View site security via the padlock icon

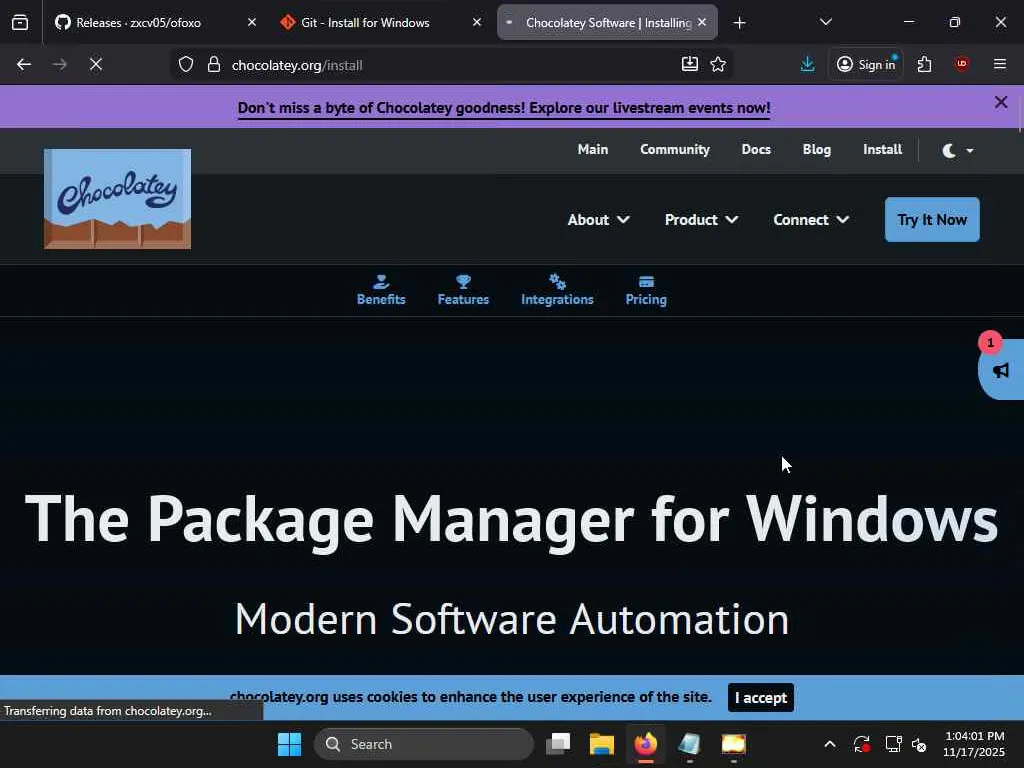(x=214, y=65)
